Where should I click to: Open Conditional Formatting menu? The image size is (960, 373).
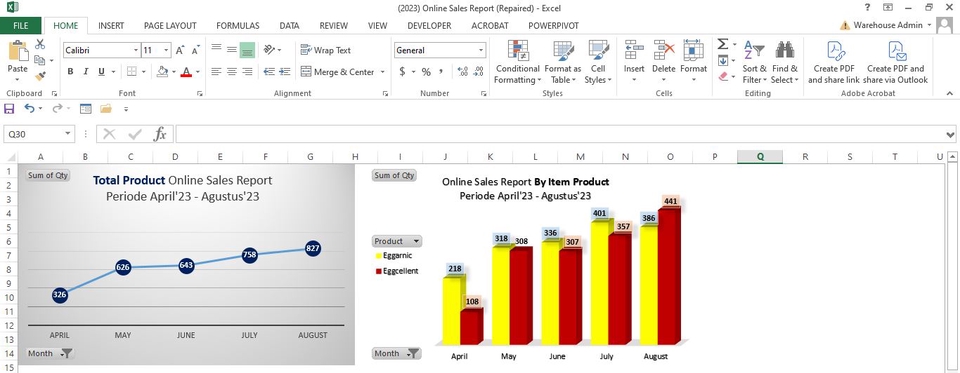pyautogui.click(x=517, y=62)
